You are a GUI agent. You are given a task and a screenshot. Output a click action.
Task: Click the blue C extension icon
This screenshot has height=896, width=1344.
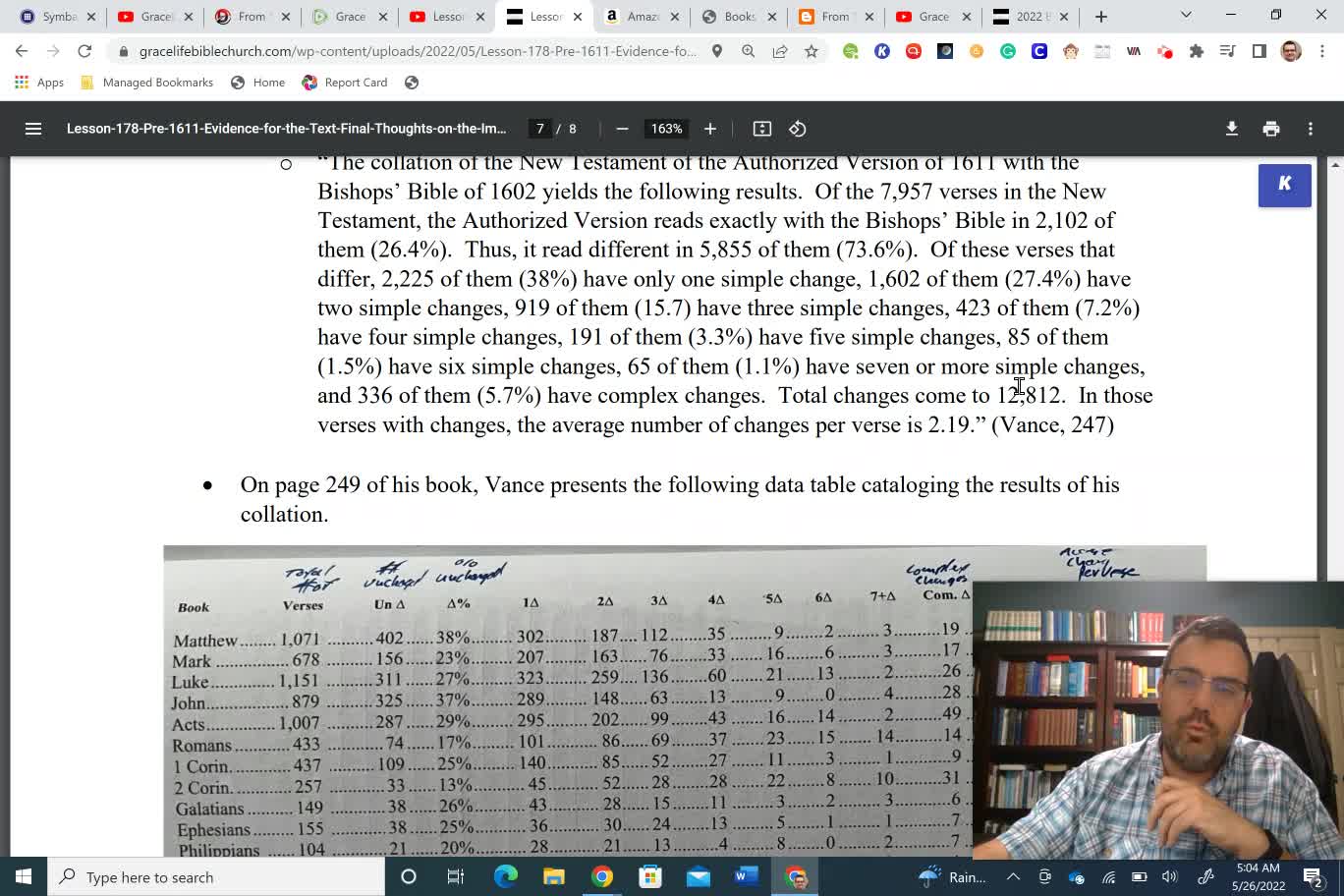(1039, 51)
